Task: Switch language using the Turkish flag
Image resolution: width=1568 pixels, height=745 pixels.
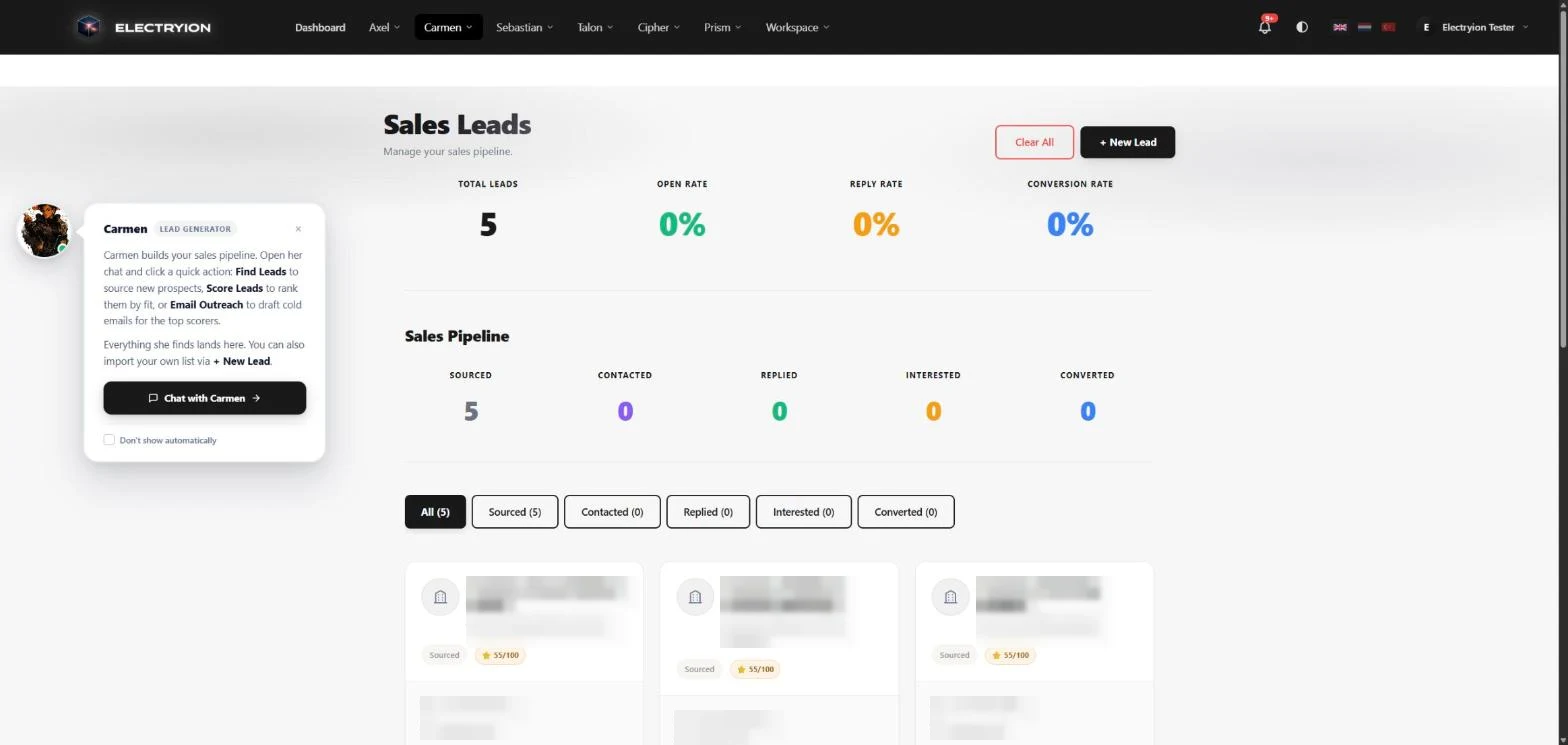Action: pyautogui.click(x=1388, y=27)
